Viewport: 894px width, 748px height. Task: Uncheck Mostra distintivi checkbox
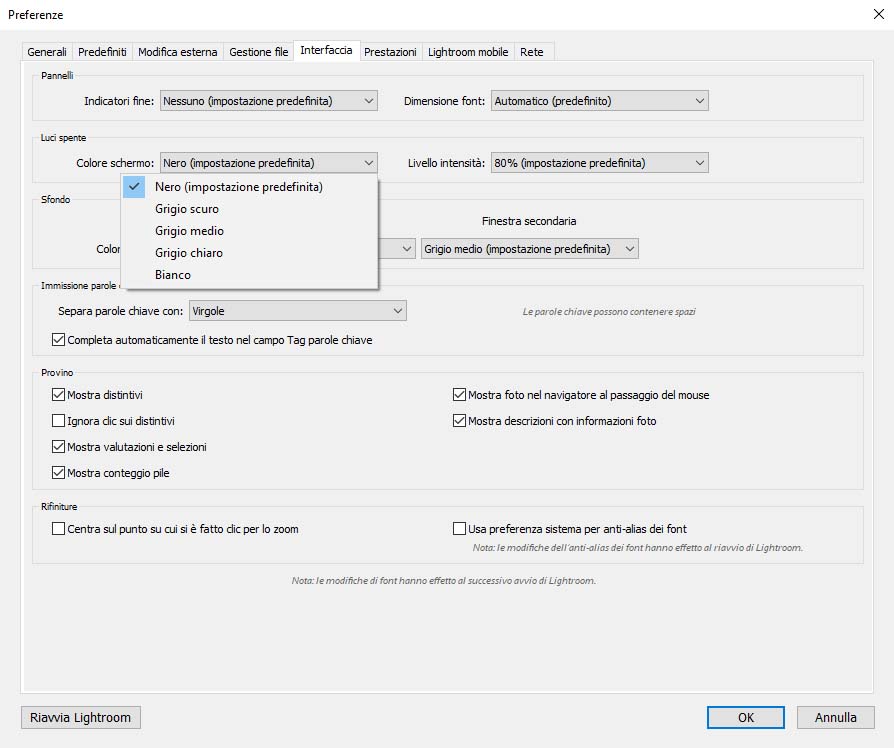[58, 395]
